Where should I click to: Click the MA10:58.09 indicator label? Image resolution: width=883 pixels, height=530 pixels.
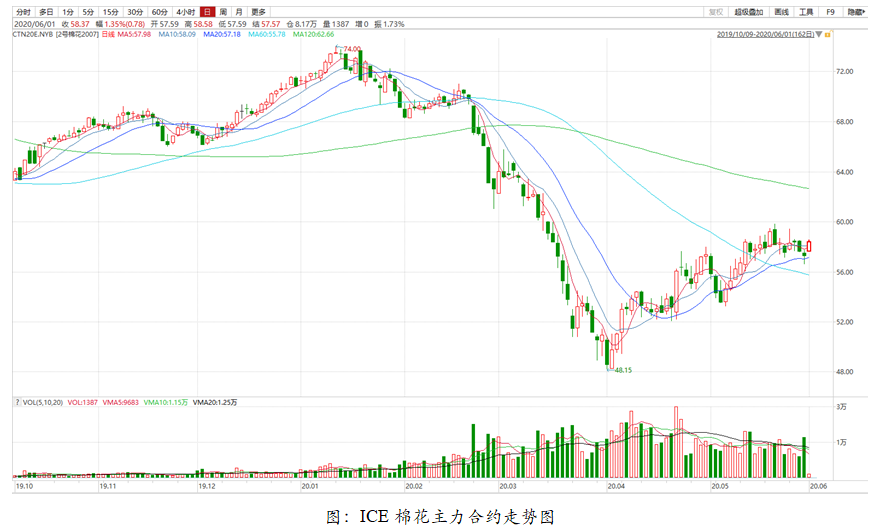(177, 34)
